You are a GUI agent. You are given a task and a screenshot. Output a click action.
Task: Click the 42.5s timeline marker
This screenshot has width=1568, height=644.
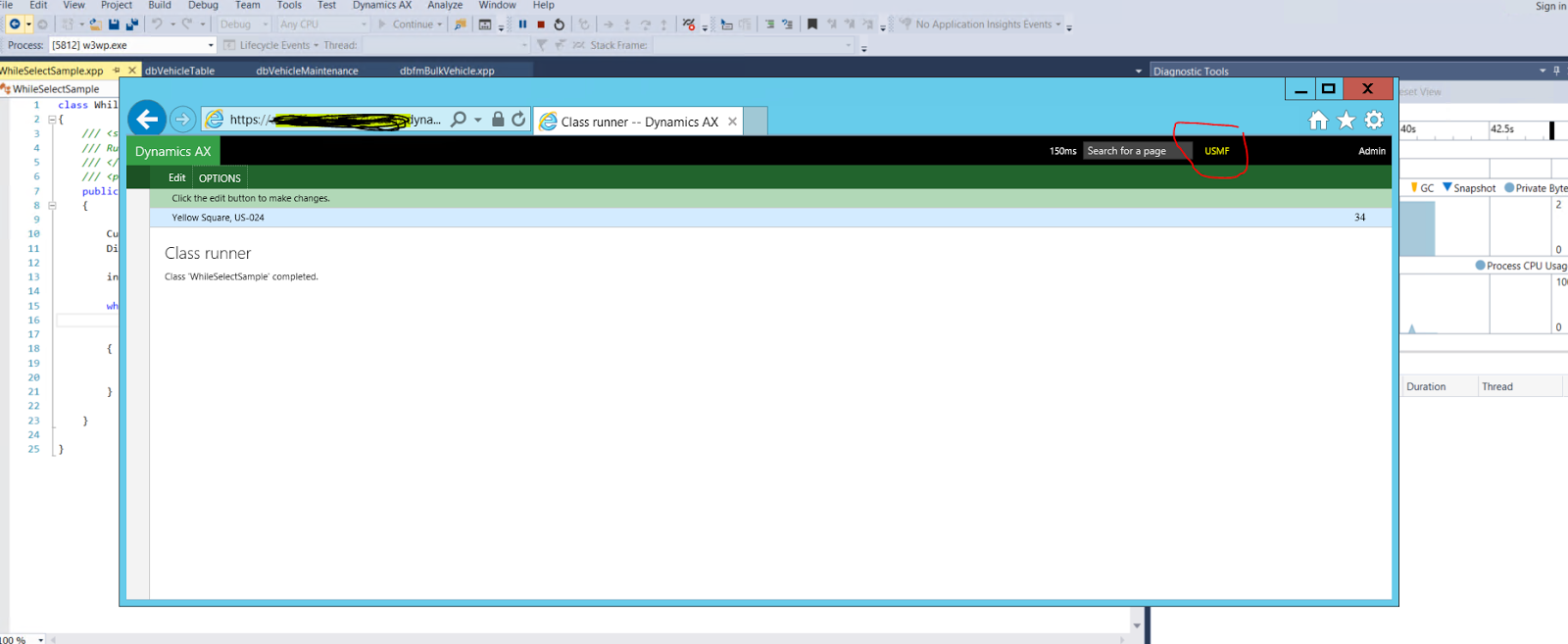coord(1502,128)
